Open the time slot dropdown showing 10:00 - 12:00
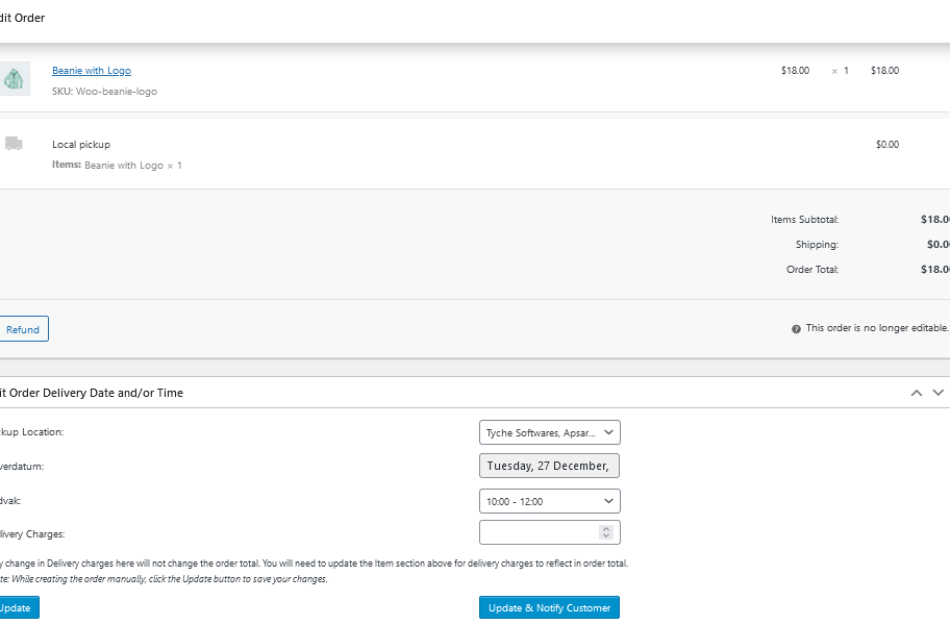This screenshot has width=950, height=625. 549,500
